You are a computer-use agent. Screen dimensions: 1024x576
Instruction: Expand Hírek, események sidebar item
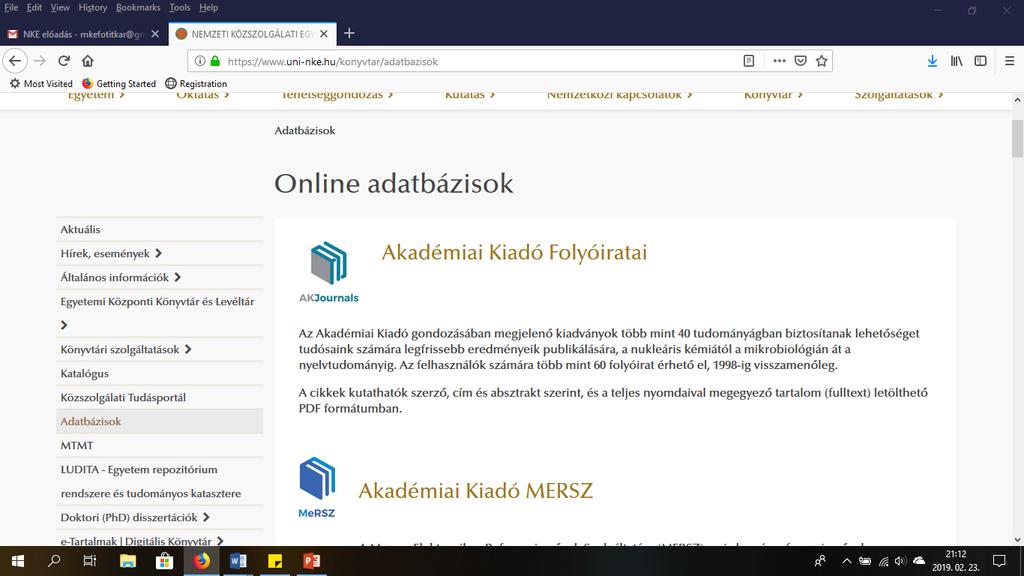159,253
